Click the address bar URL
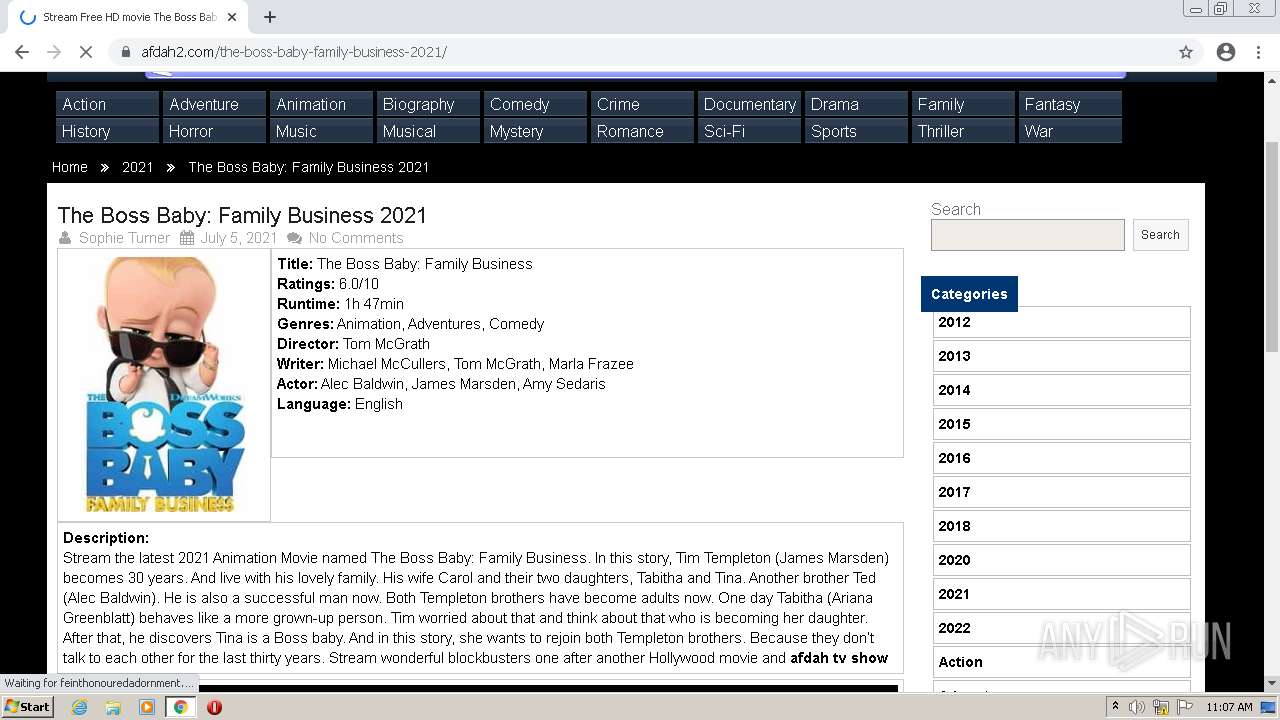The width and height of the screenshot is (1280, 720). 294,52
